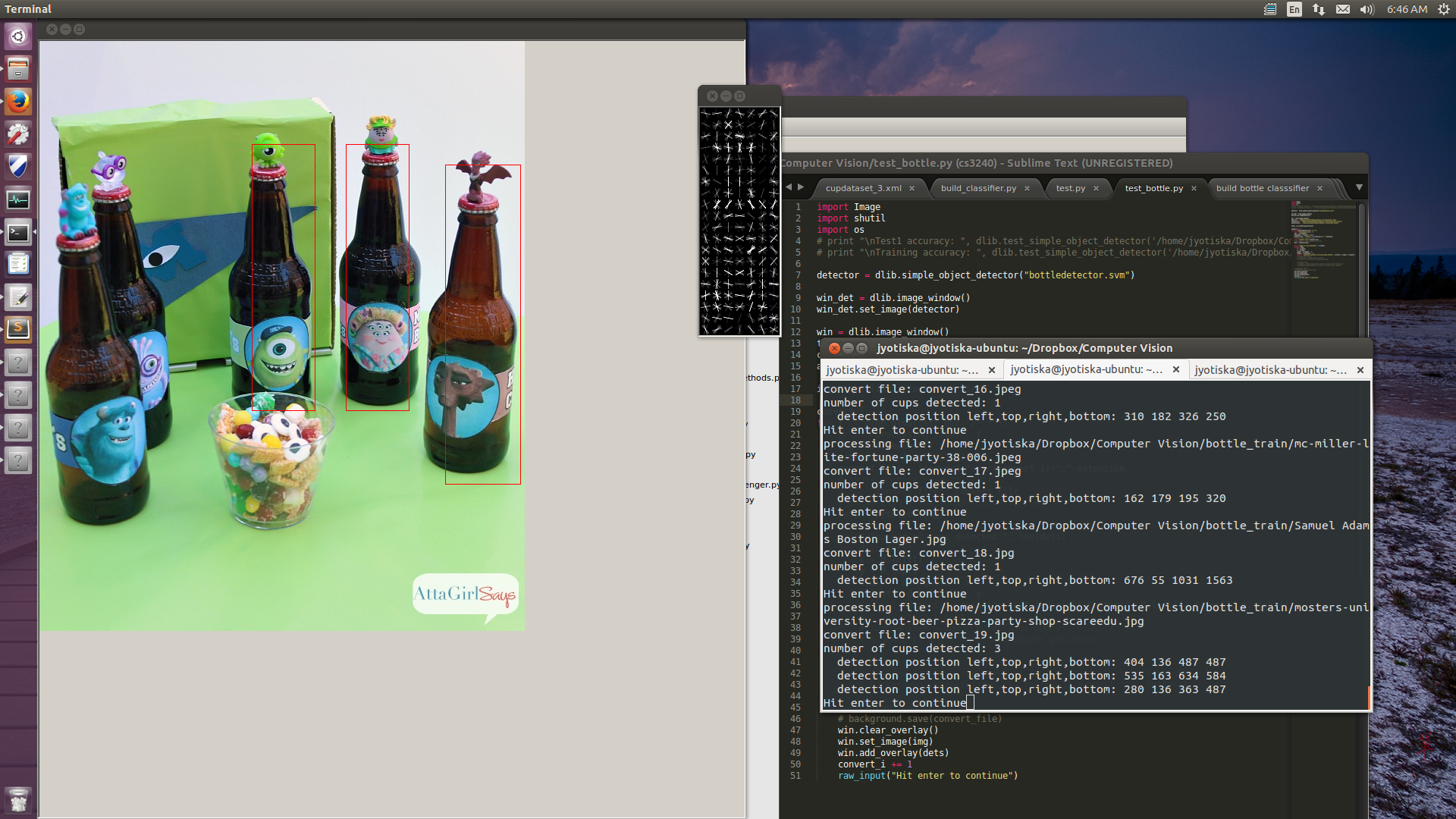Open Firefox from the launcher
This screenshot has width=1456, height=819.
coord(18,102)
